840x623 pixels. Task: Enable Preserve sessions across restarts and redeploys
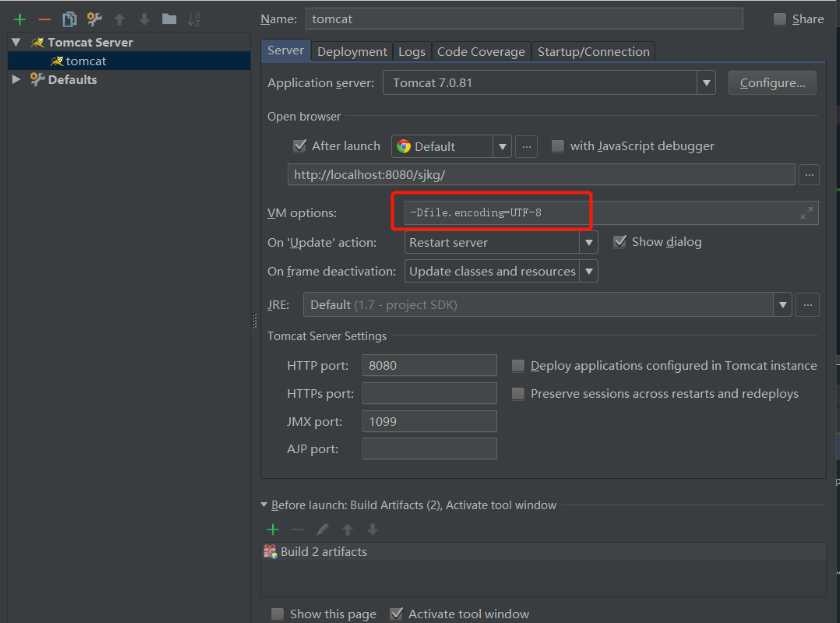point(518,394)
